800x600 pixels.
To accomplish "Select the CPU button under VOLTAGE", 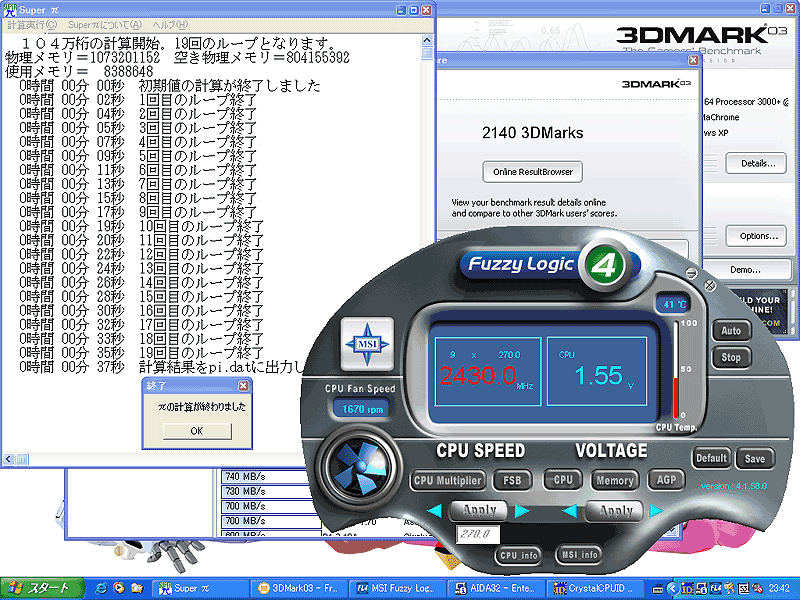I will [x=563, y=480].
